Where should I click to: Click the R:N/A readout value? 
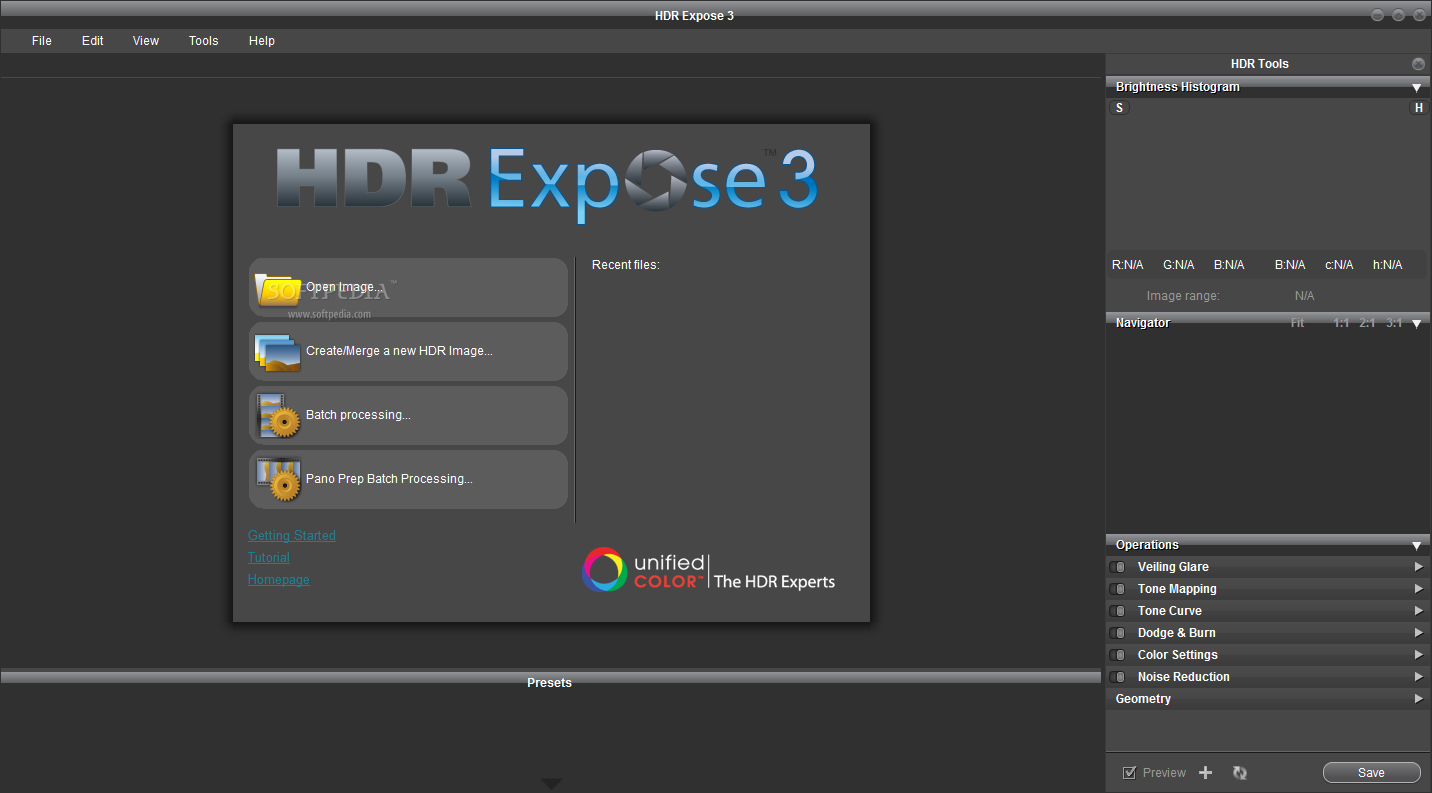click(1128, 265)
